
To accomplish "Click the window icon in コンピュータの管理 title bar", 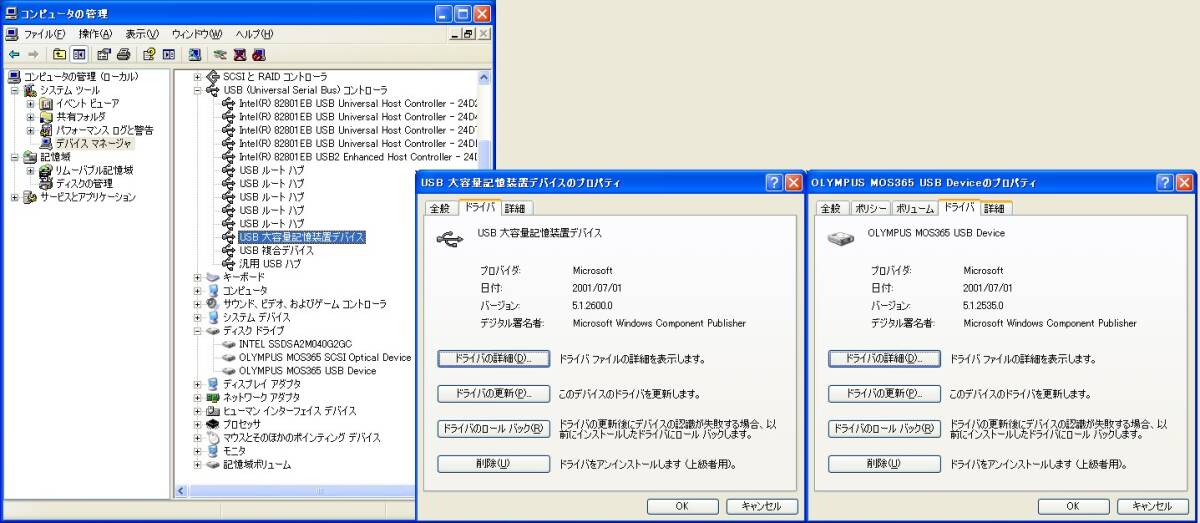I will (x=11, y=13).
